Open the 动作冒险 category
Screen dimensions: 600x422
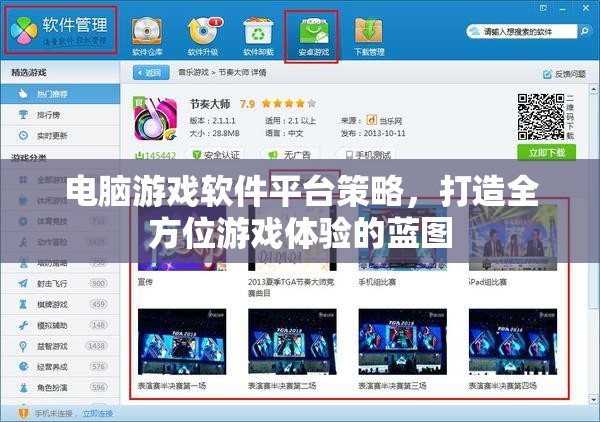(x=60, y=242)
